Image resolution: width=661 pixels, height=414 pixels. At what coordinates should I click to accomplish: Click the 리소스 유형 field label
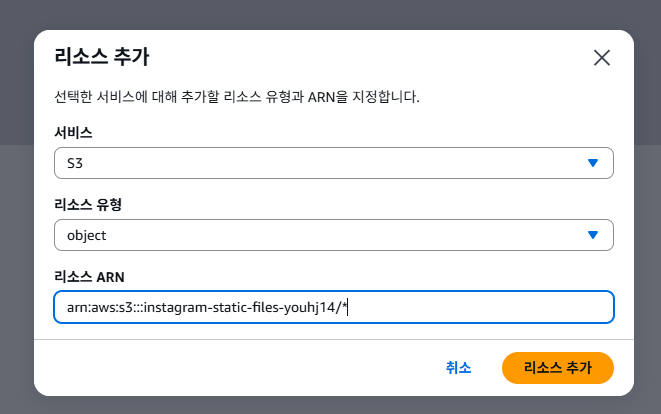(x=87, y=205)
